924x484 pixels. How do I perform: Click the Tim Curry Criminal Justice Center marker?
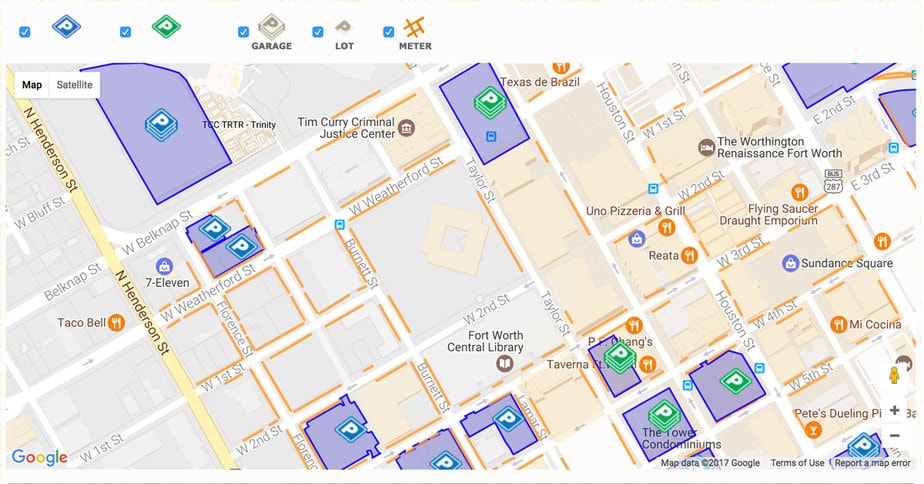[x=406, y=128]
